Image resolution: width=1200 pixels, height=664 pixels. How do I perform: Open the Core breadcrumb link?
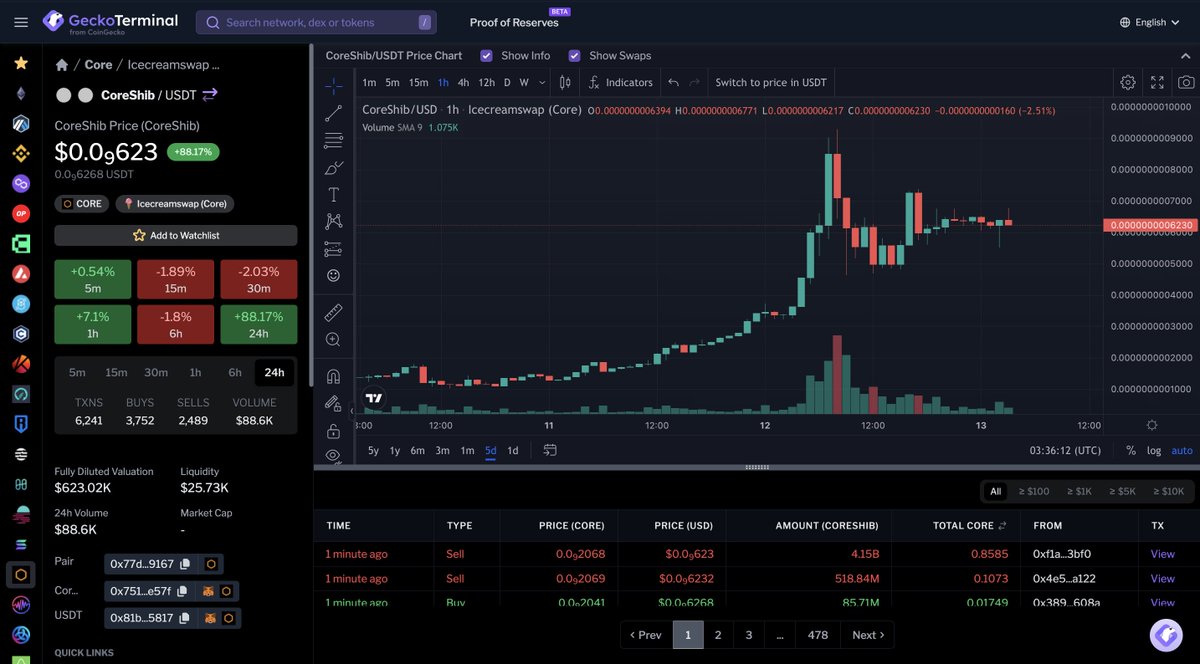[x=98, y=64]
